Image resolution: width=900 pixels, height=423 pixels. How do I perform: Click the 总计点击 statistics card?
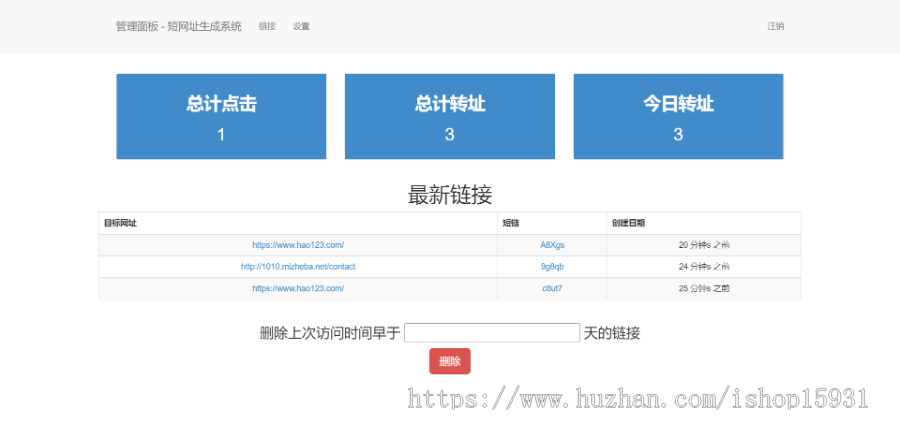pos(221,117)
